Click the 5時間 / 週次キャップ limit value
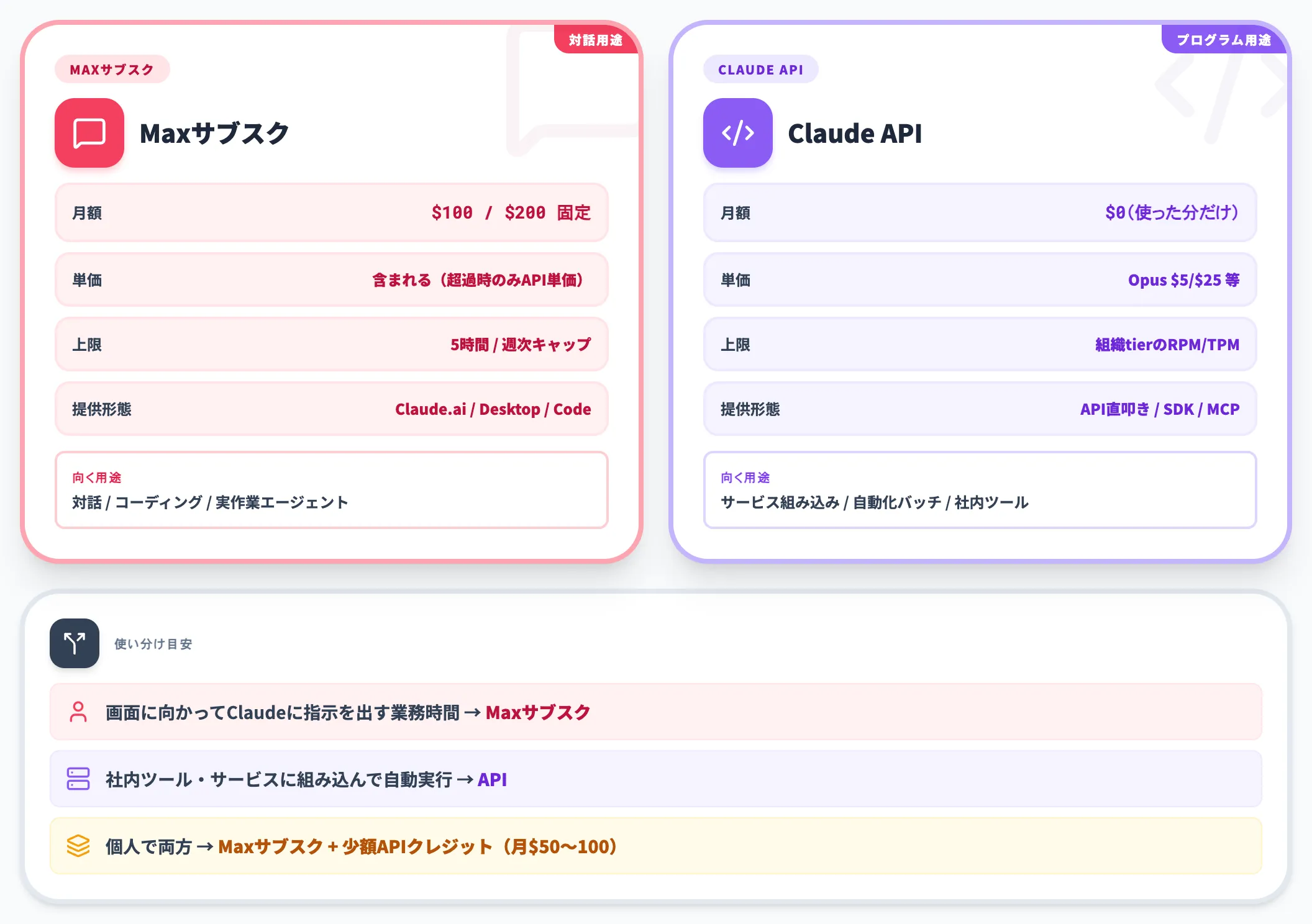The image size is (1312, 924). (x=521, y=345)
